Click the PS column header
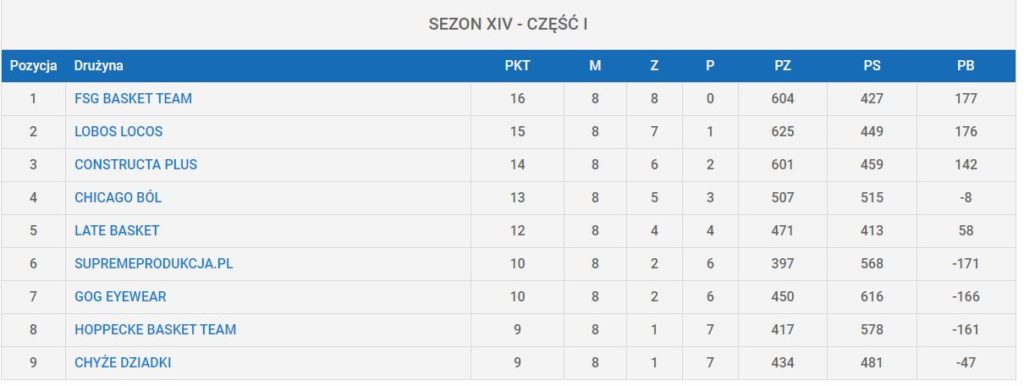This screenshot has width=1024, height=386. (x=872, y=66)
